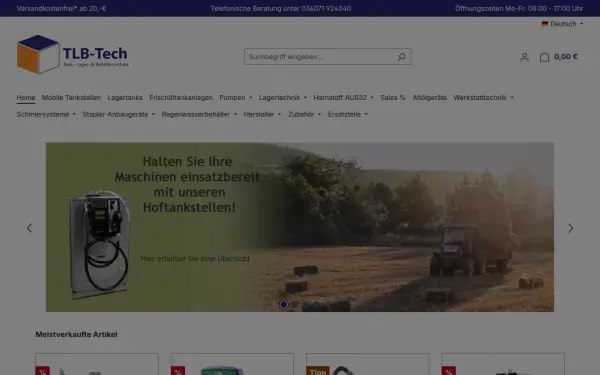
Task: Open Frischöltankanlagen category
Action: click(181, 98)
